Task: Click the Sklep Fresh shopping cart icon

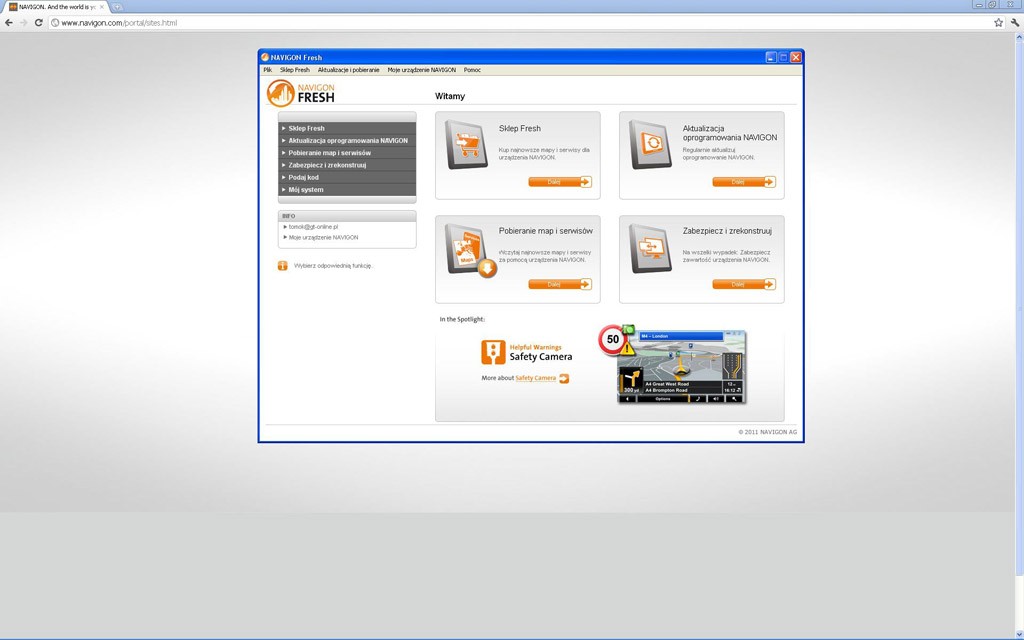Action: [x=466, y=145]
